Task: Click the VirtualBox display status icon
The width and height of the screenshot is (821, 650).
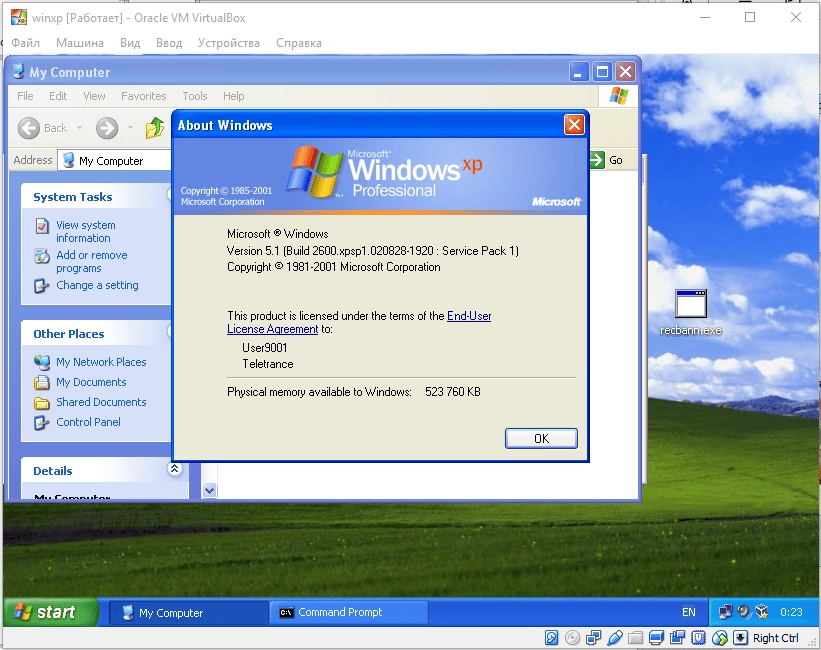Action: [x=656, y=637]
